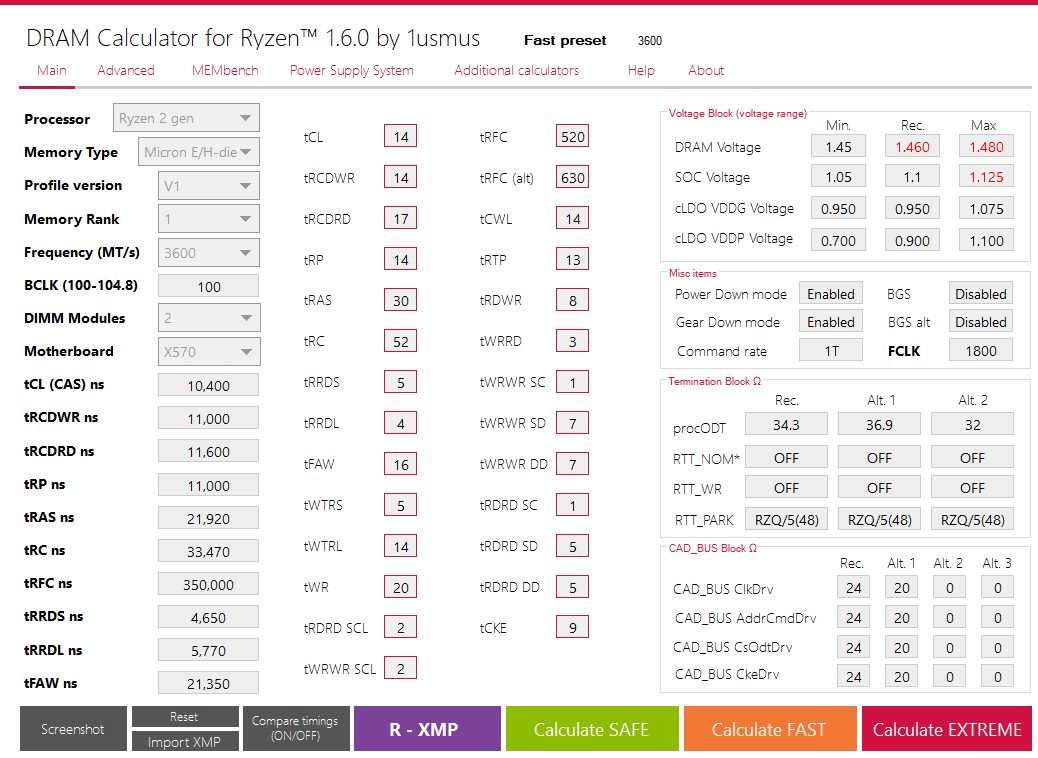
Task: Click Gear Down mode Enabled field
Action: (831, 322)
